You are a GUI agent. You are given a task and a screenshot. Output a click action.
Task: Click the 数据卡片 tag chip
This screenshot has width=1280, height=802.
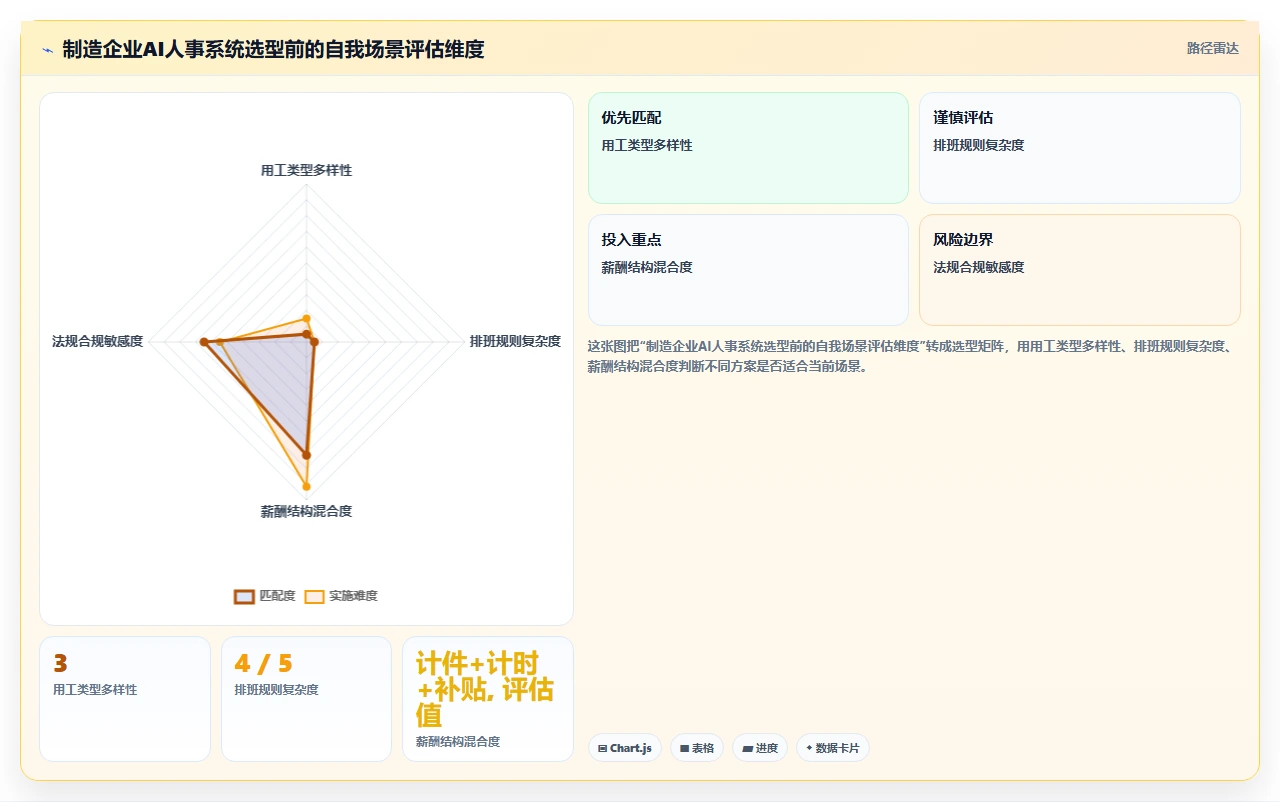[x=833, y=748]
